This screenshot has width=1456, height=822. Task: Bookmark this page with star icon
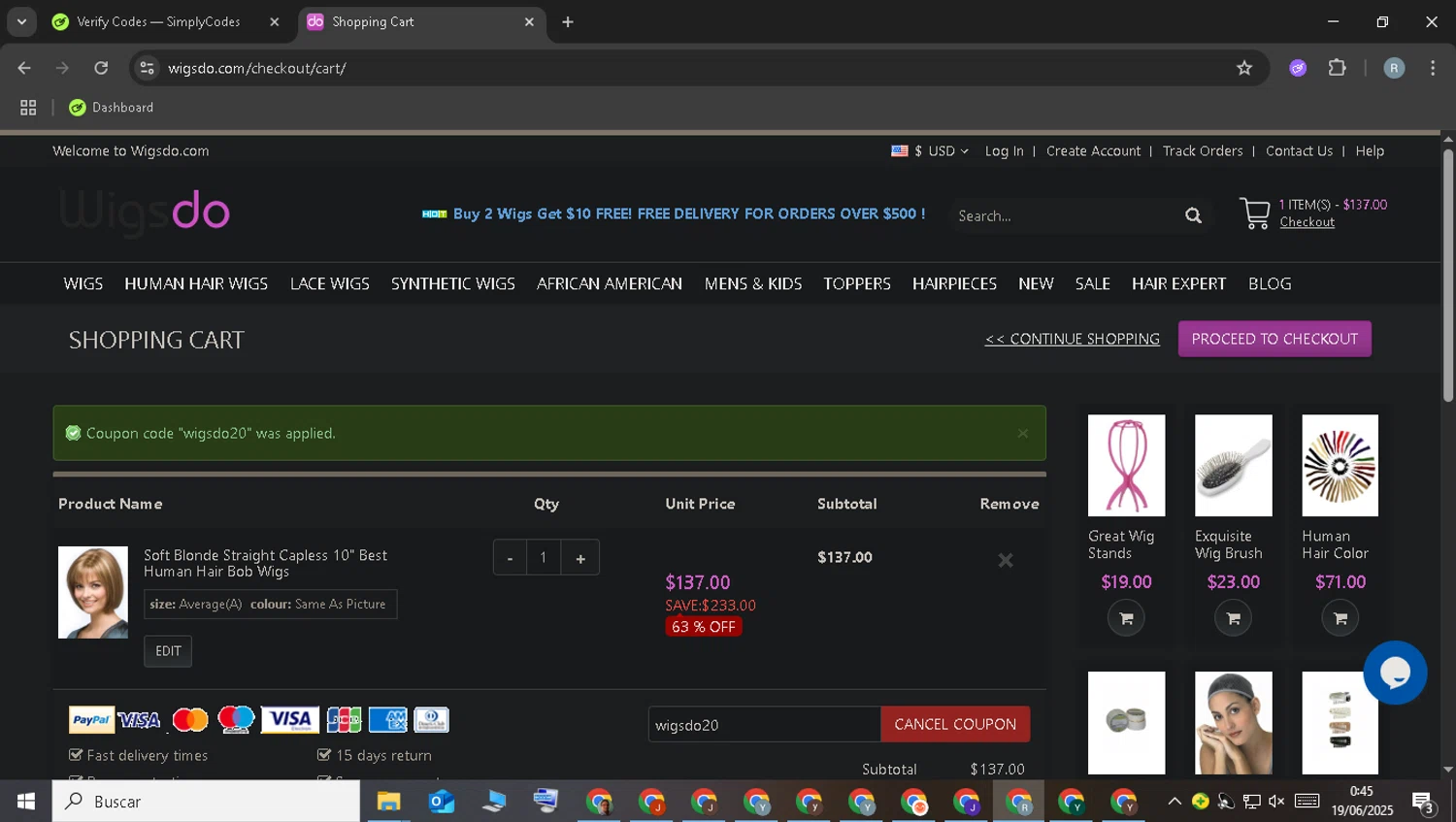coord(1244,68)
